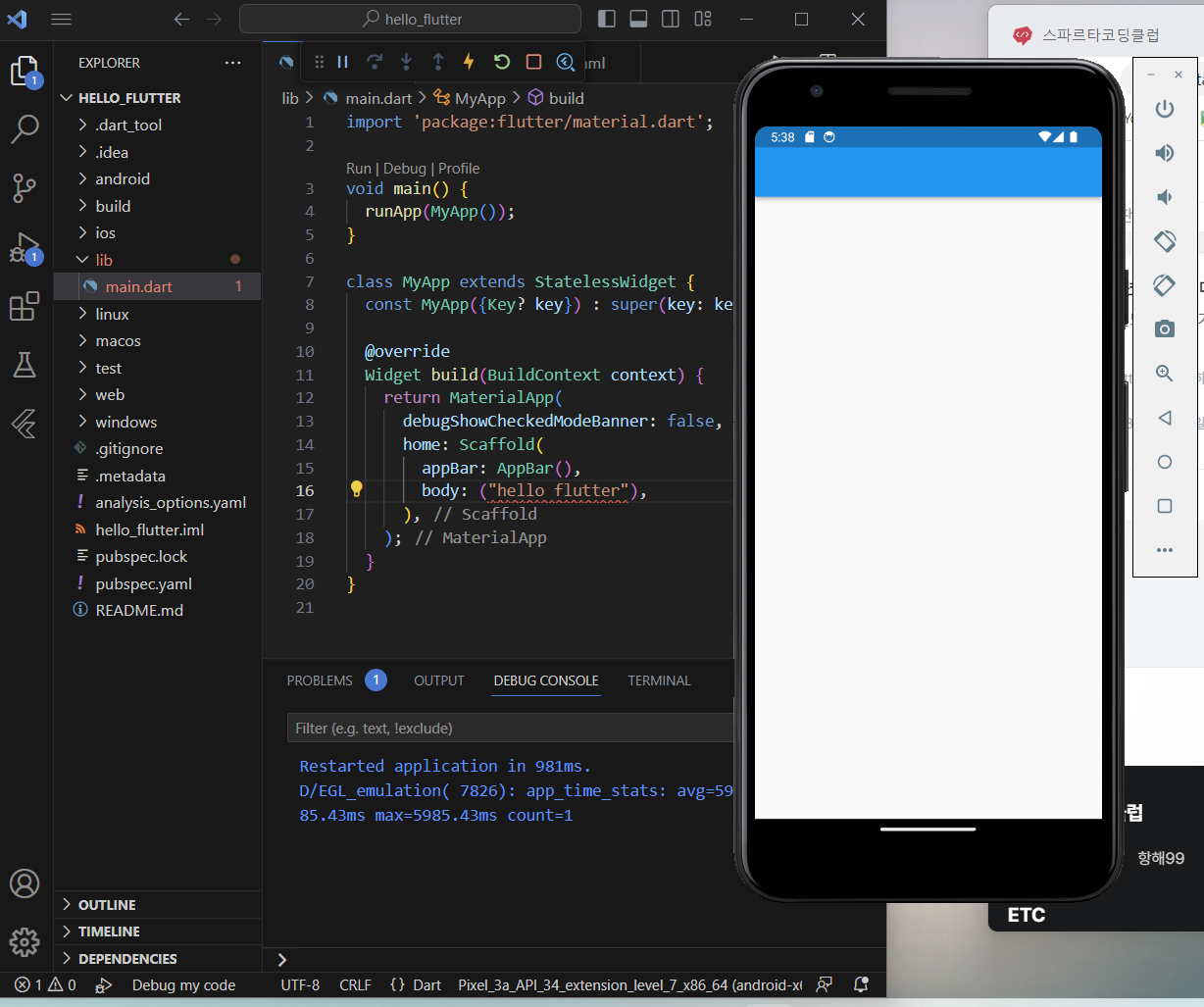Lower emulator volume
Screen dimensions: 1204x1007
(x=1165, y=197)
